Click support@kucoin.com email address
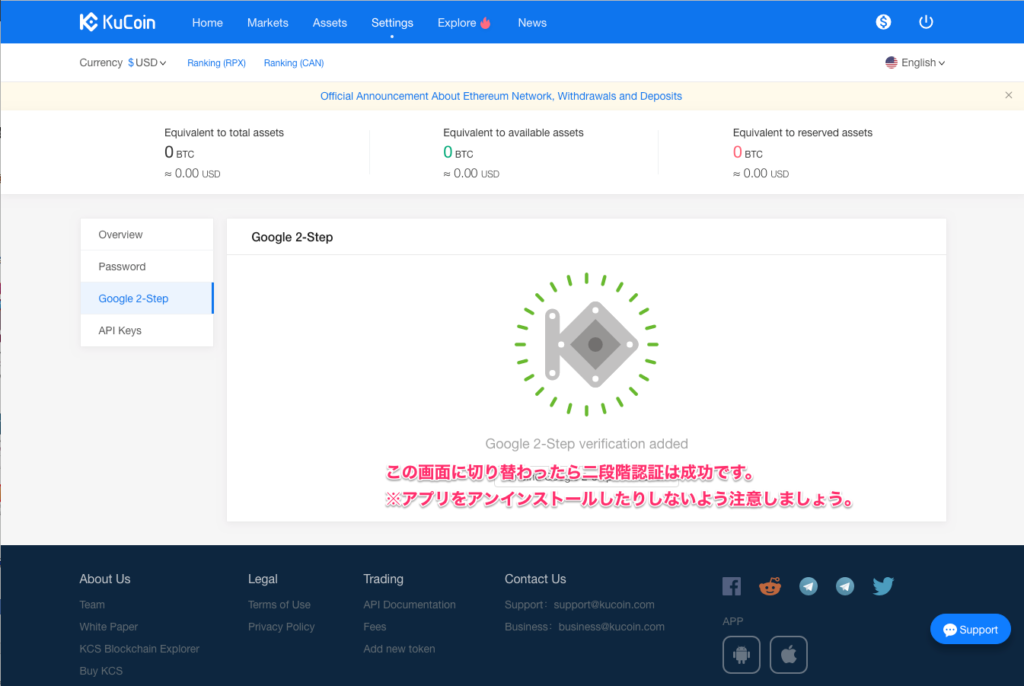 tap(603, 605)
